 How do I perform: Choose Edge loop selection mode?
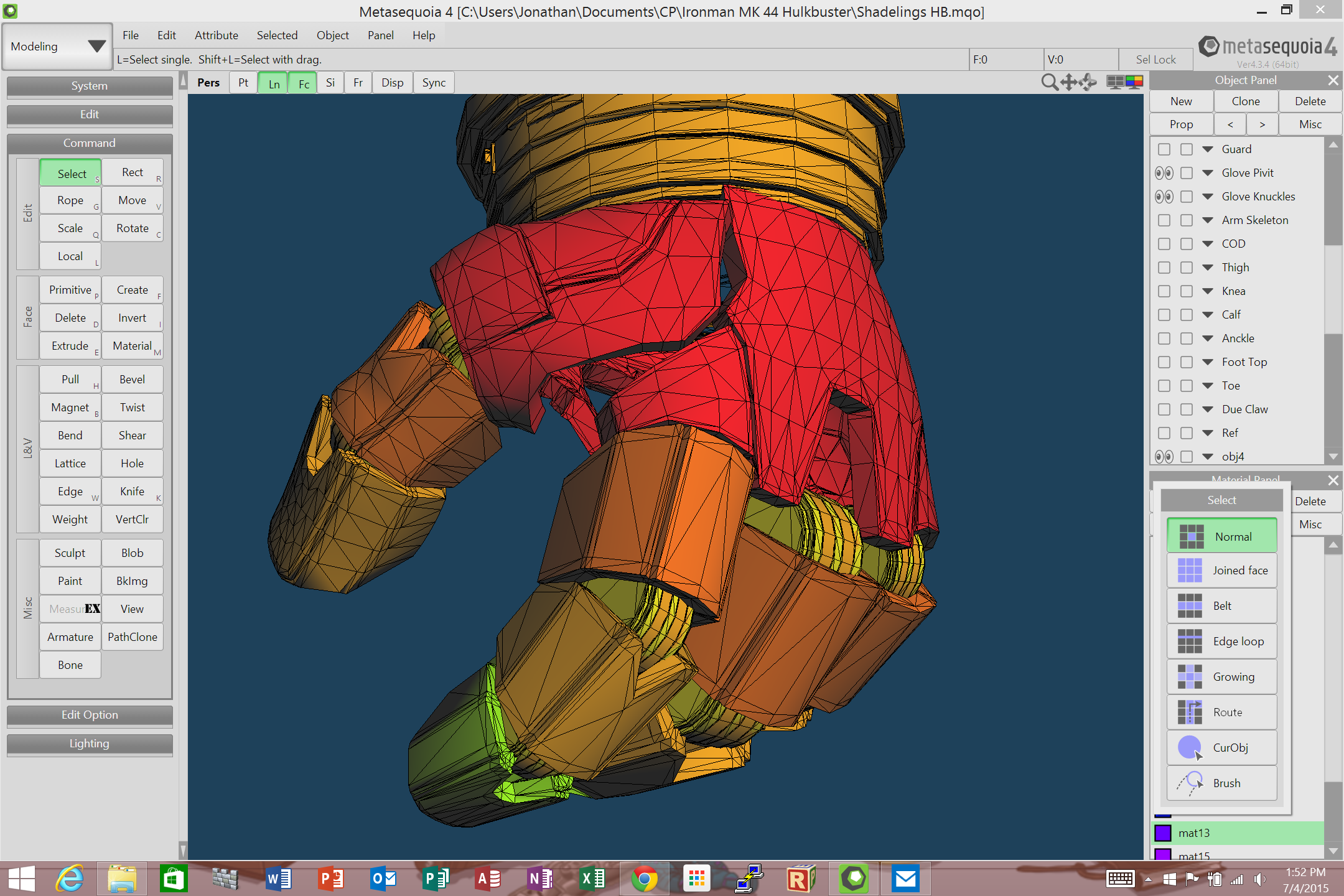pos(1222,641)
